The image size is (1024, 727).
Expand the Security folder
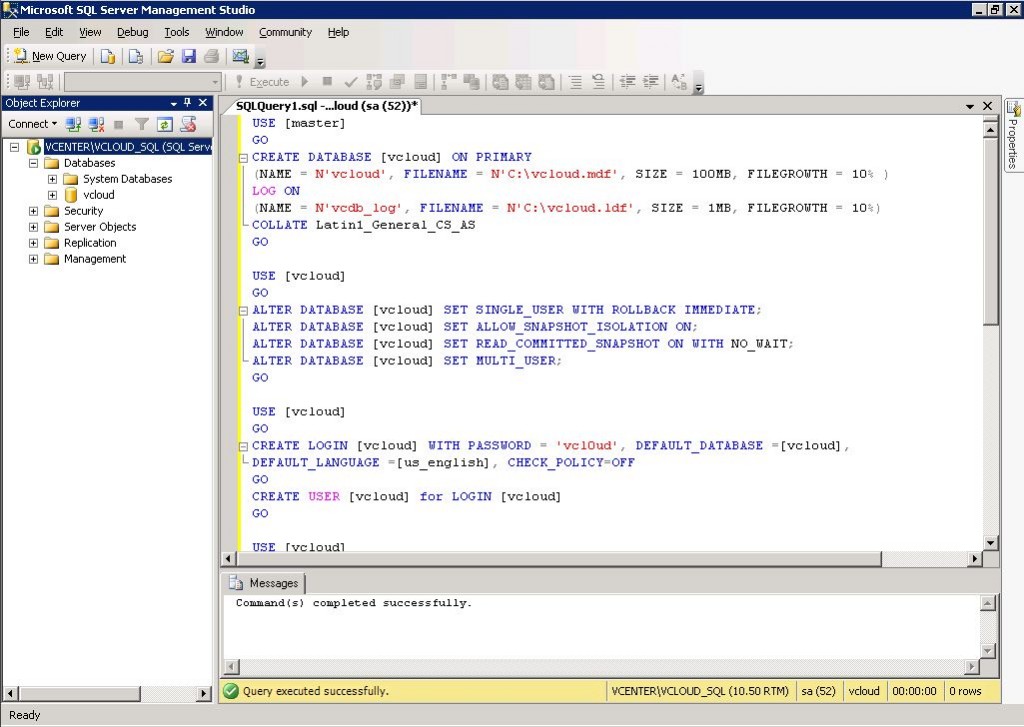tap(33, 211)
